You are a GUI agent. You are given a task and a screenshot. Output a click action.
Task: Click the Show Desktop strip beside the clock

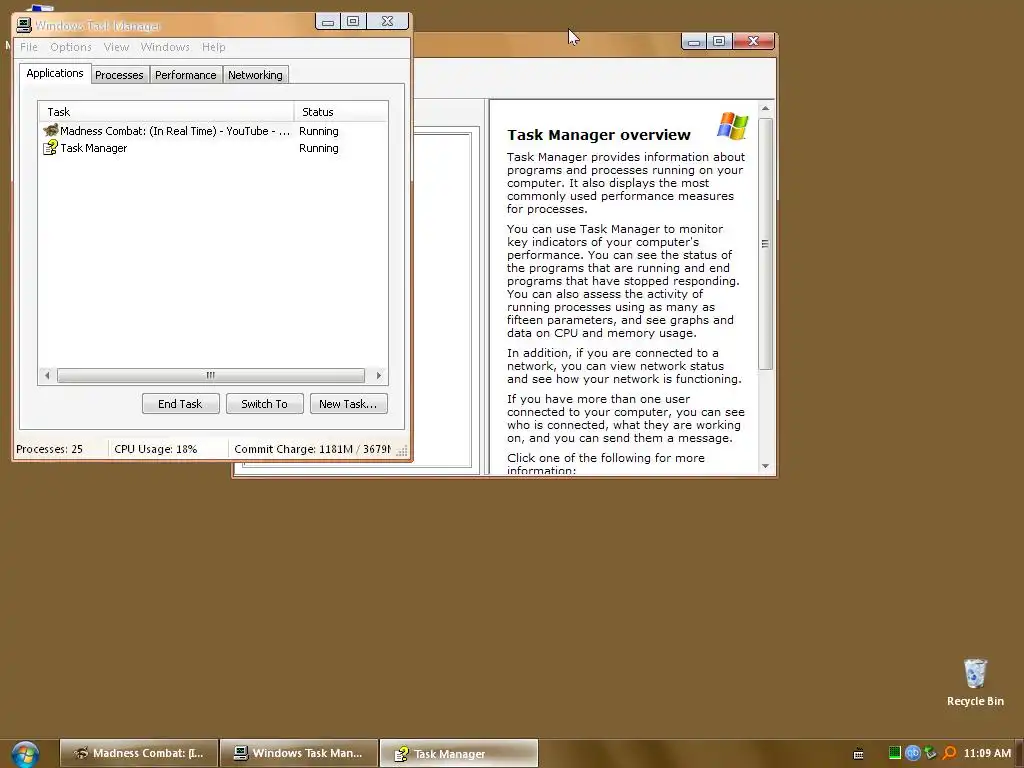(x=1019, y=754)
